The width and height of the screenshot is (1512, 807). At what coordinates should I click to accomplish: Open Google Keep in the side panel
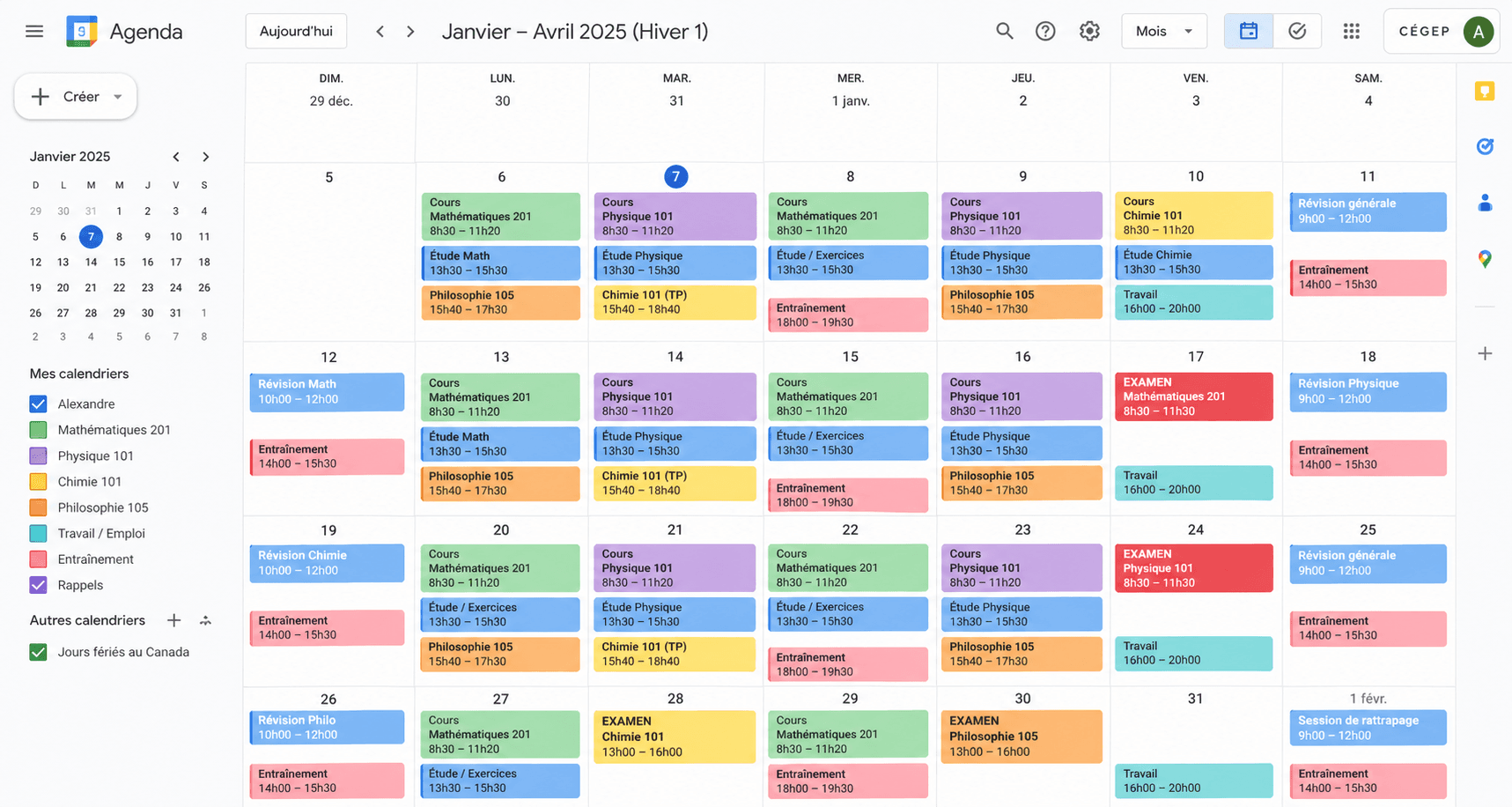tap(1485, 91)
